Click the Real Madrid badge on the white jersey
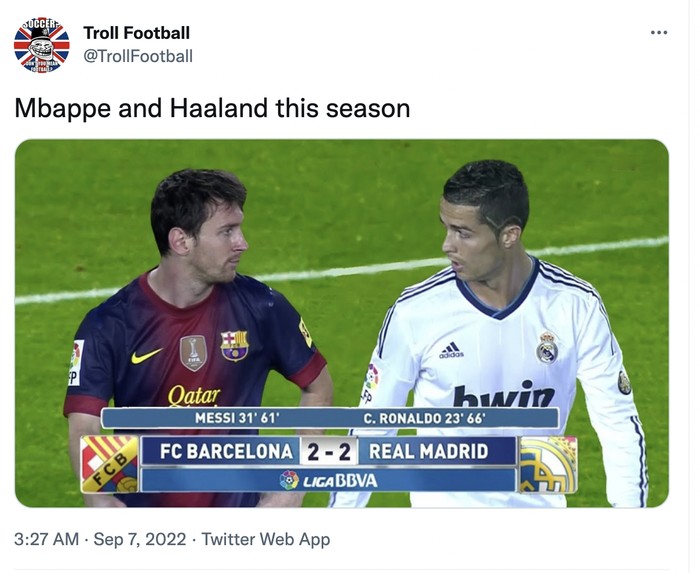Image resolution: width=700 pixels, height=573 pixels. click(546, 347)
